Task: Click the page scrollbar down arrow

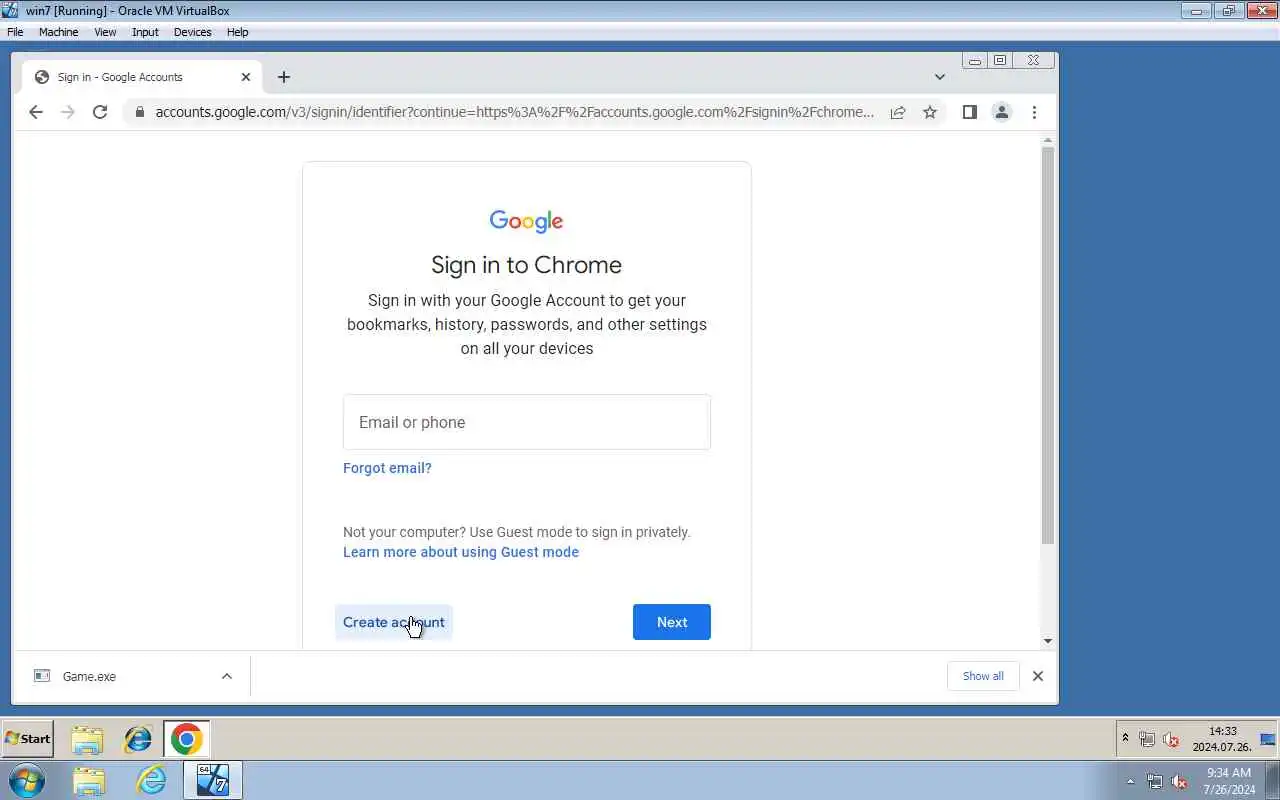Action: point(1048,640)
